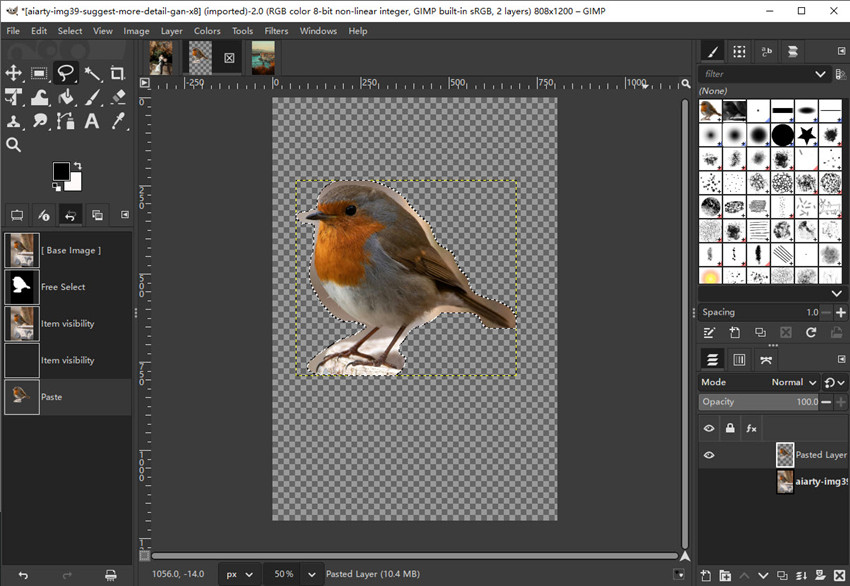The height and width of the screenshot is (586, 850).
Task: Toggle visibility of the aiarty-img39 layer
Action: (708, 481)
